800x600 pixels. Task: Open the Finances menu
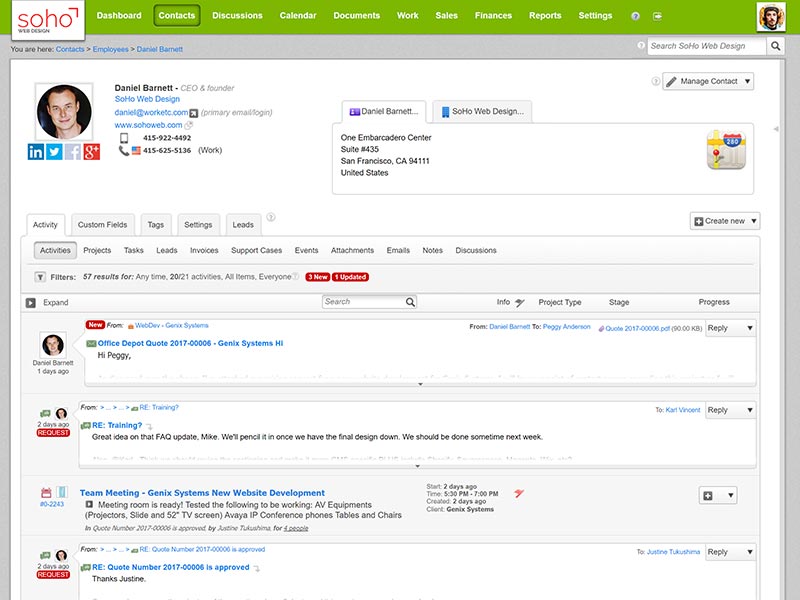493,16
